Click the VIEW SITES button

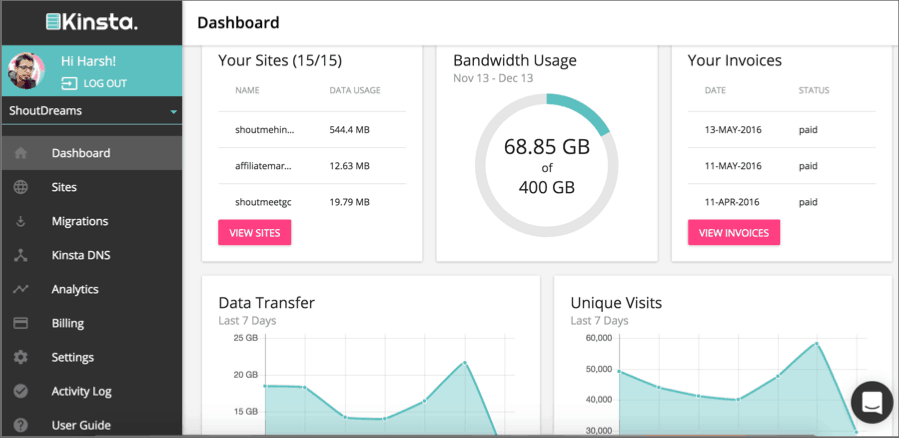255,233
